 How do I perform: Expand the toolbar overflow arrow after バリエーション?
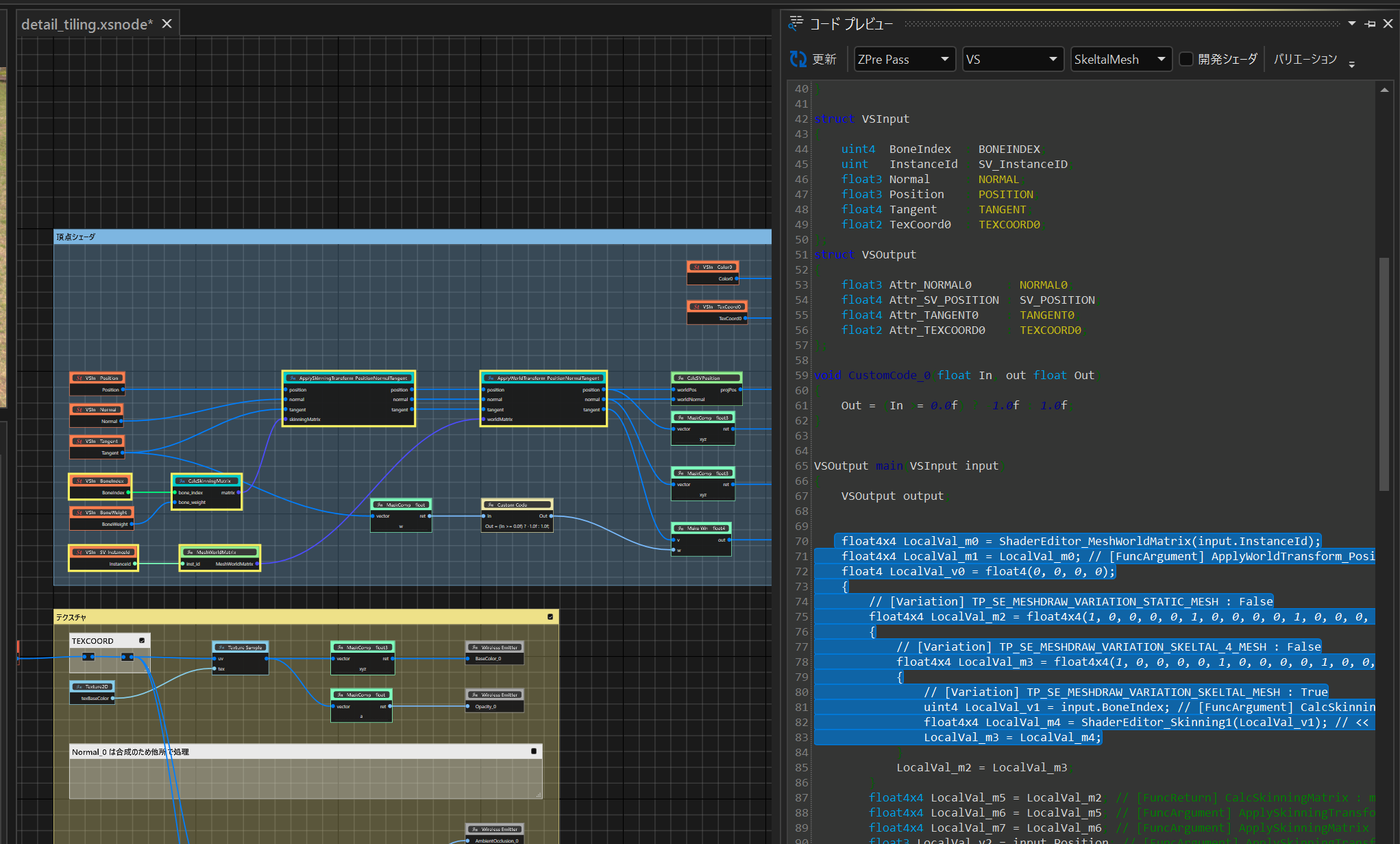[x=1351, y=64]
